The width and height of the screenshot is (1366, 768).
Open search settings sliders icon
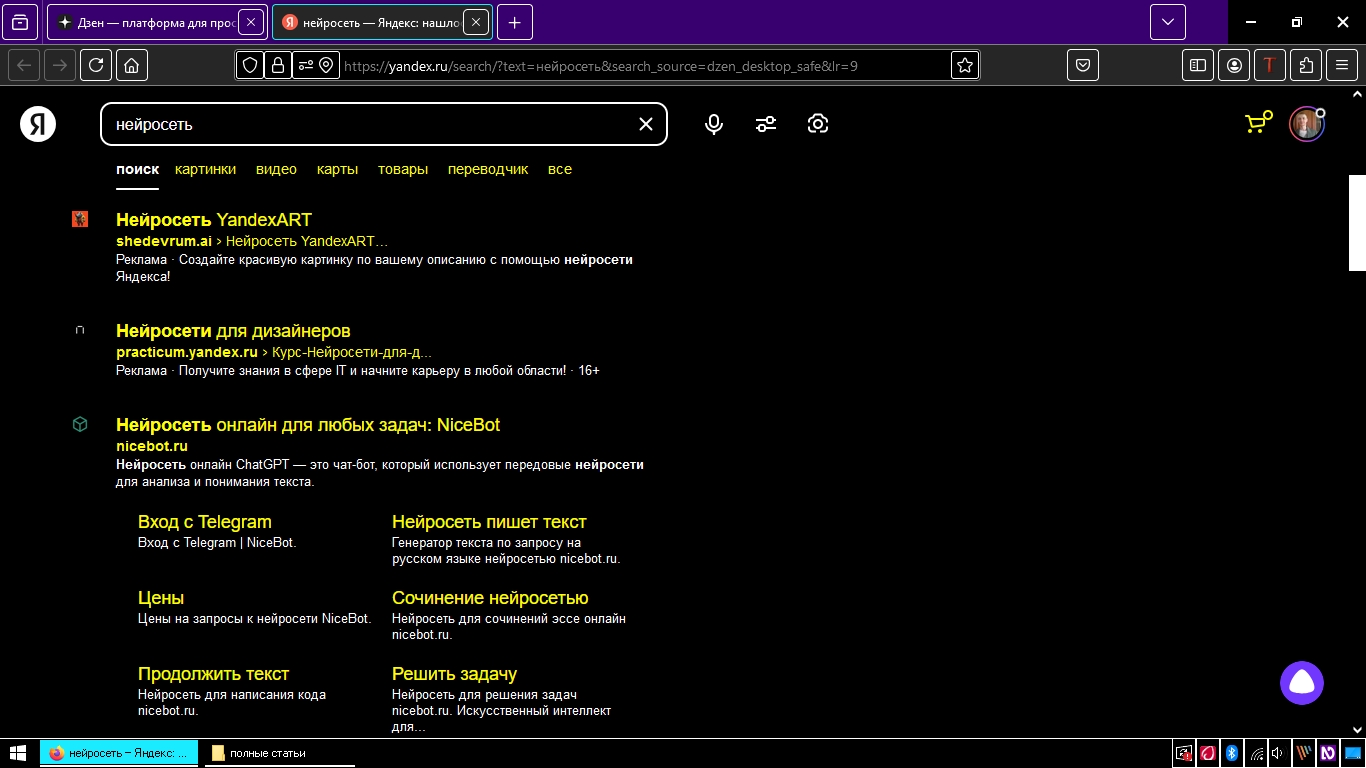[x=766, y=124]
